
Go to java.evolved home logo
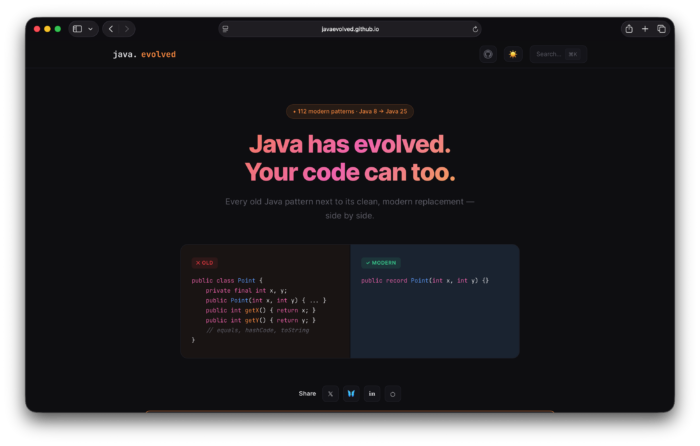[x=144, y=54]
